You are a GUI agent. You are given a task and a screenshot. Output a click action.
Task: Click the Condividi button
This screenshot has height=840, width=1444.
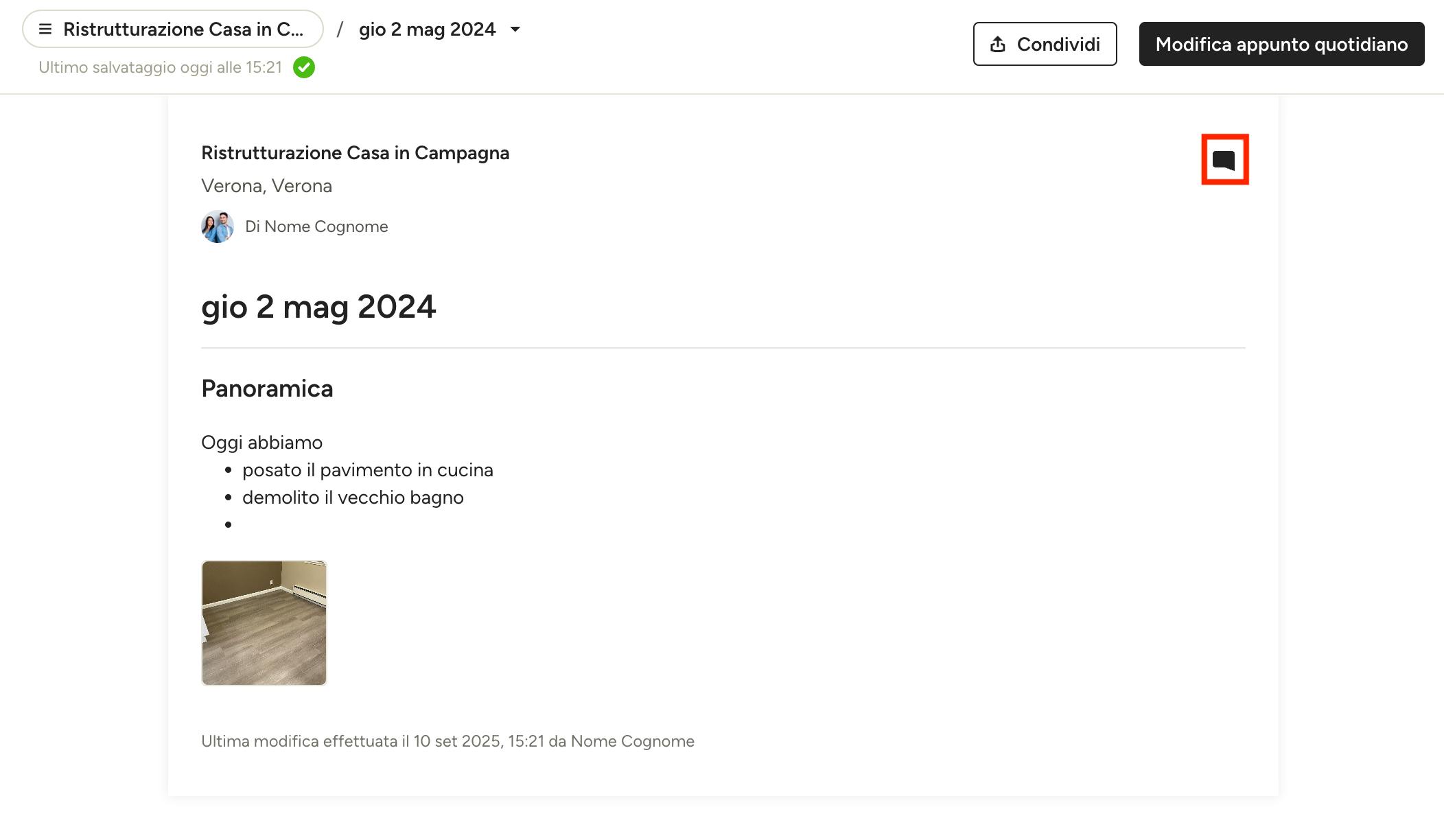[1045, 44]
